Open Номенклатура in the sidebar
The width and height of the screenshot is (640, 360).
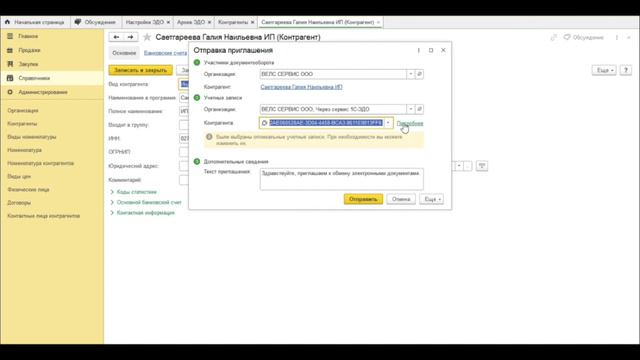tap(24, 150)
